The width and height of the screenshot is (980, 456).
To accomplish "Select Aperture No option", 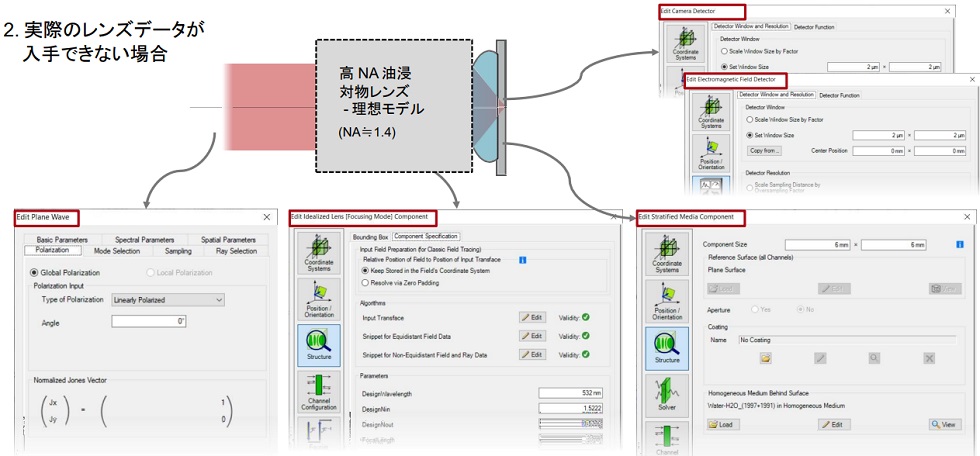I will pos(805,309).
